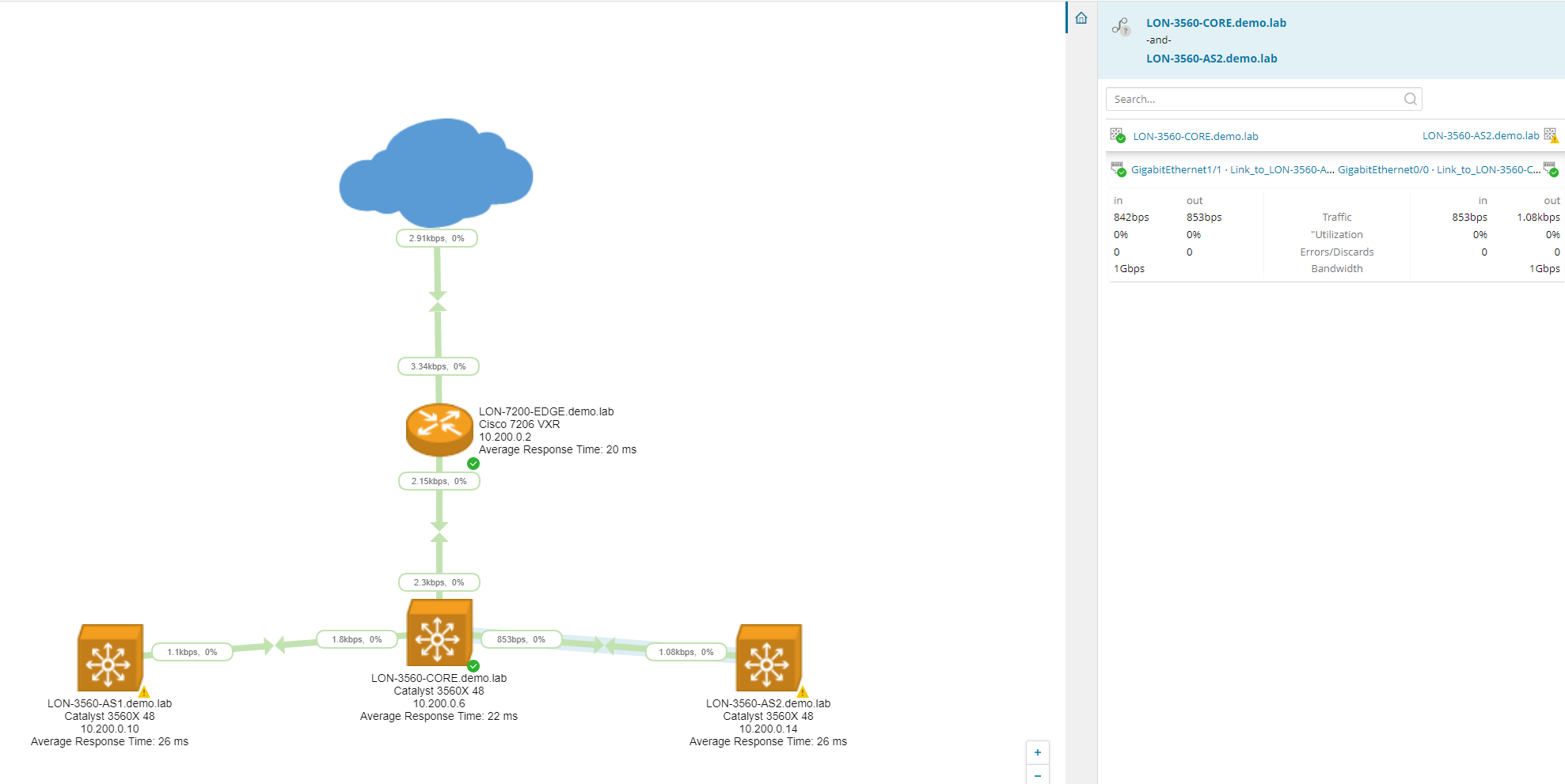Image resolution: width=1565 pixels, height=784 pixels.
Task: Click green status check on LON-3560-CORE switch
Action: tap(473, 666)
